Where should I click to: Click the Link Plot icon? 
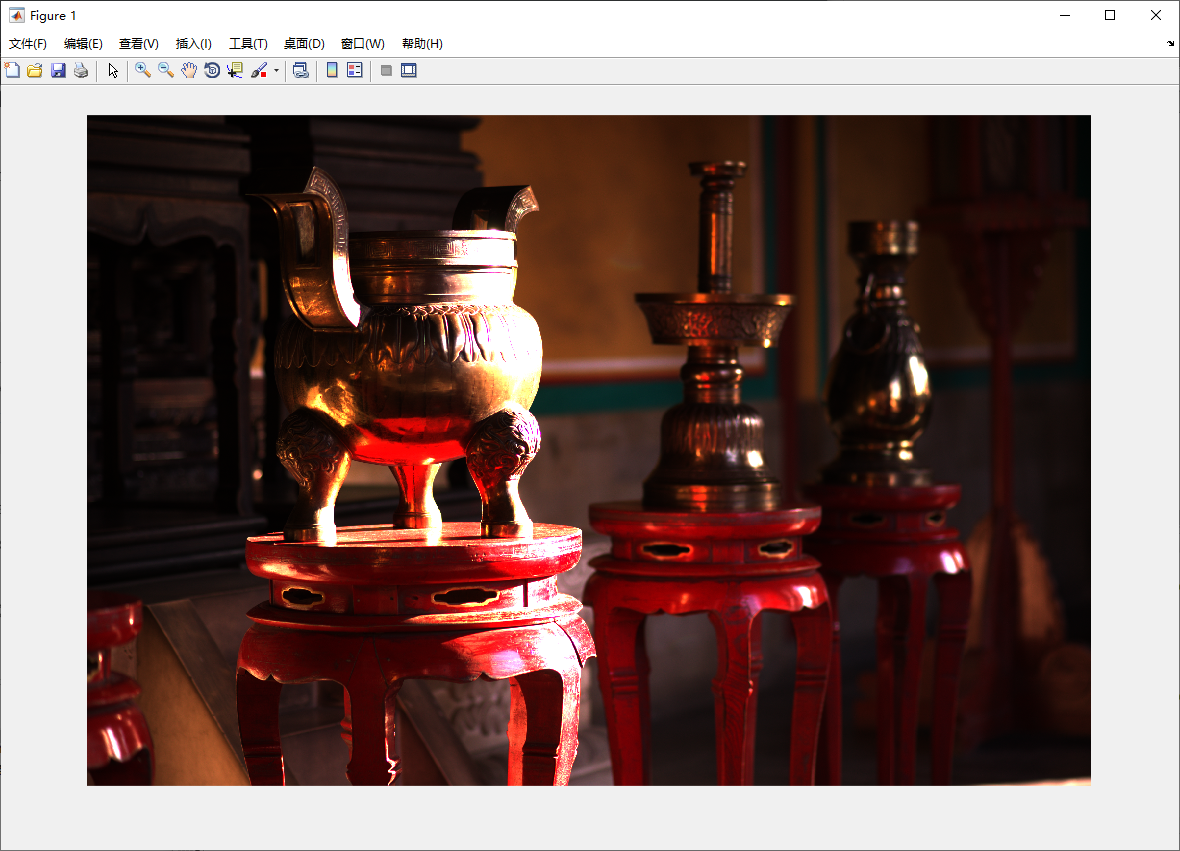[x=301, y=71]
